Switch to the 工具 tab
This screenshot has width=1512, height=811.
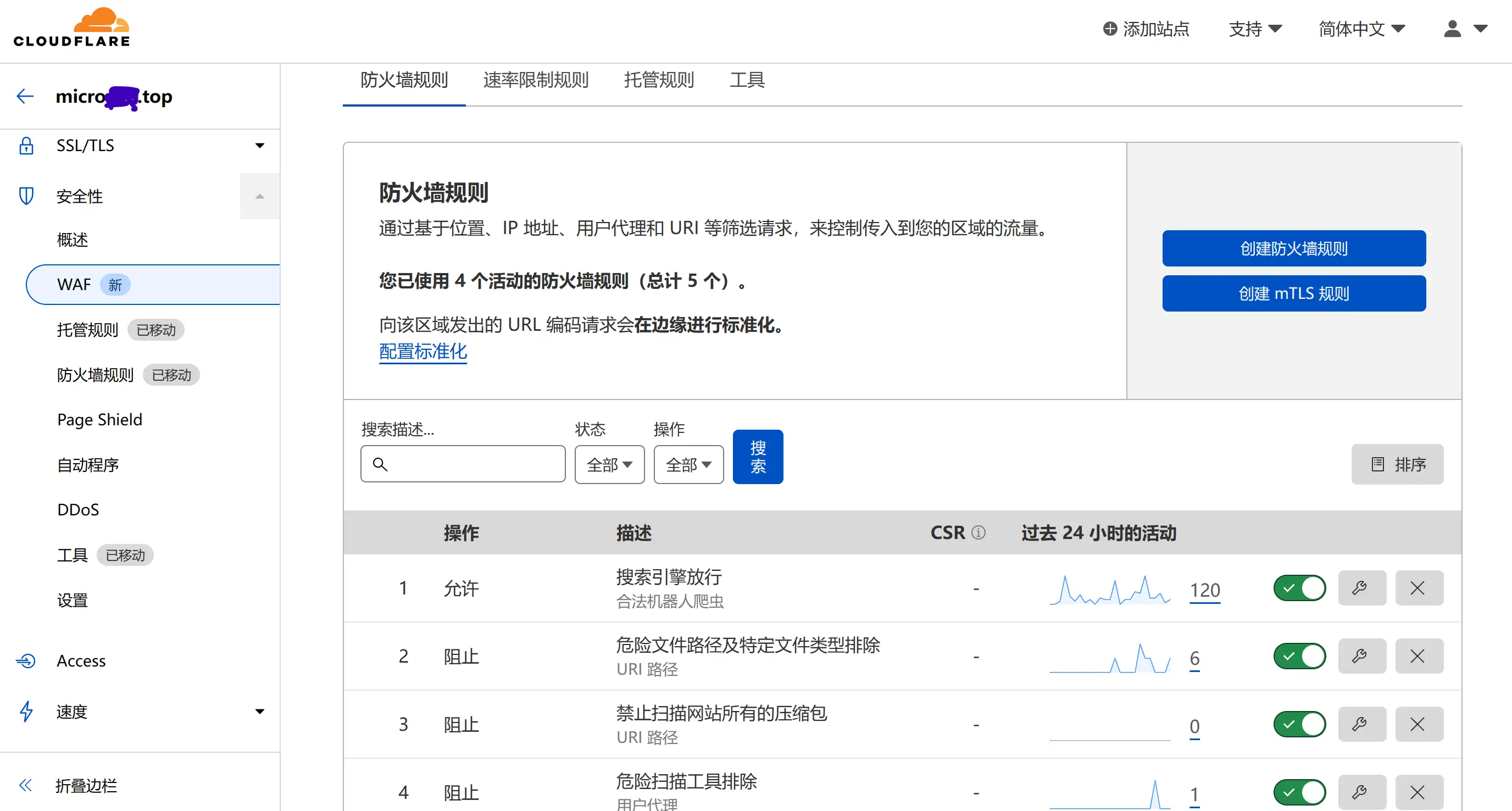747,80
